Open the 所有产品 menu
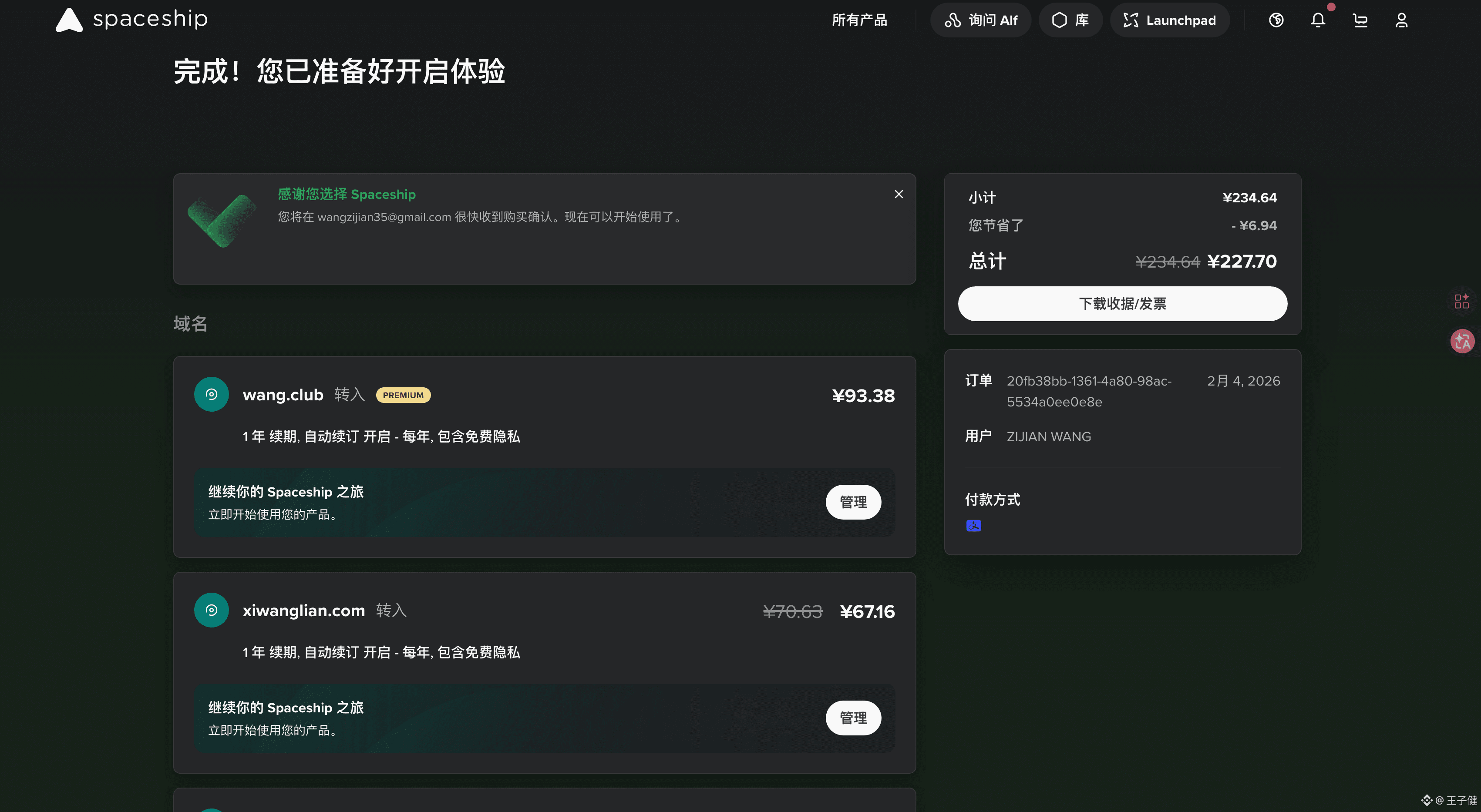The image size is (1481, 812). coord(859,20)
